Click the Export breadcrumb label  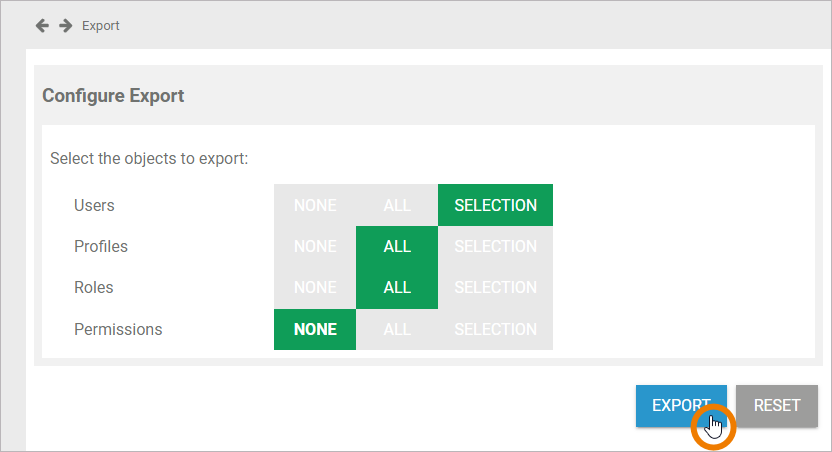click(x=101, y=26)
